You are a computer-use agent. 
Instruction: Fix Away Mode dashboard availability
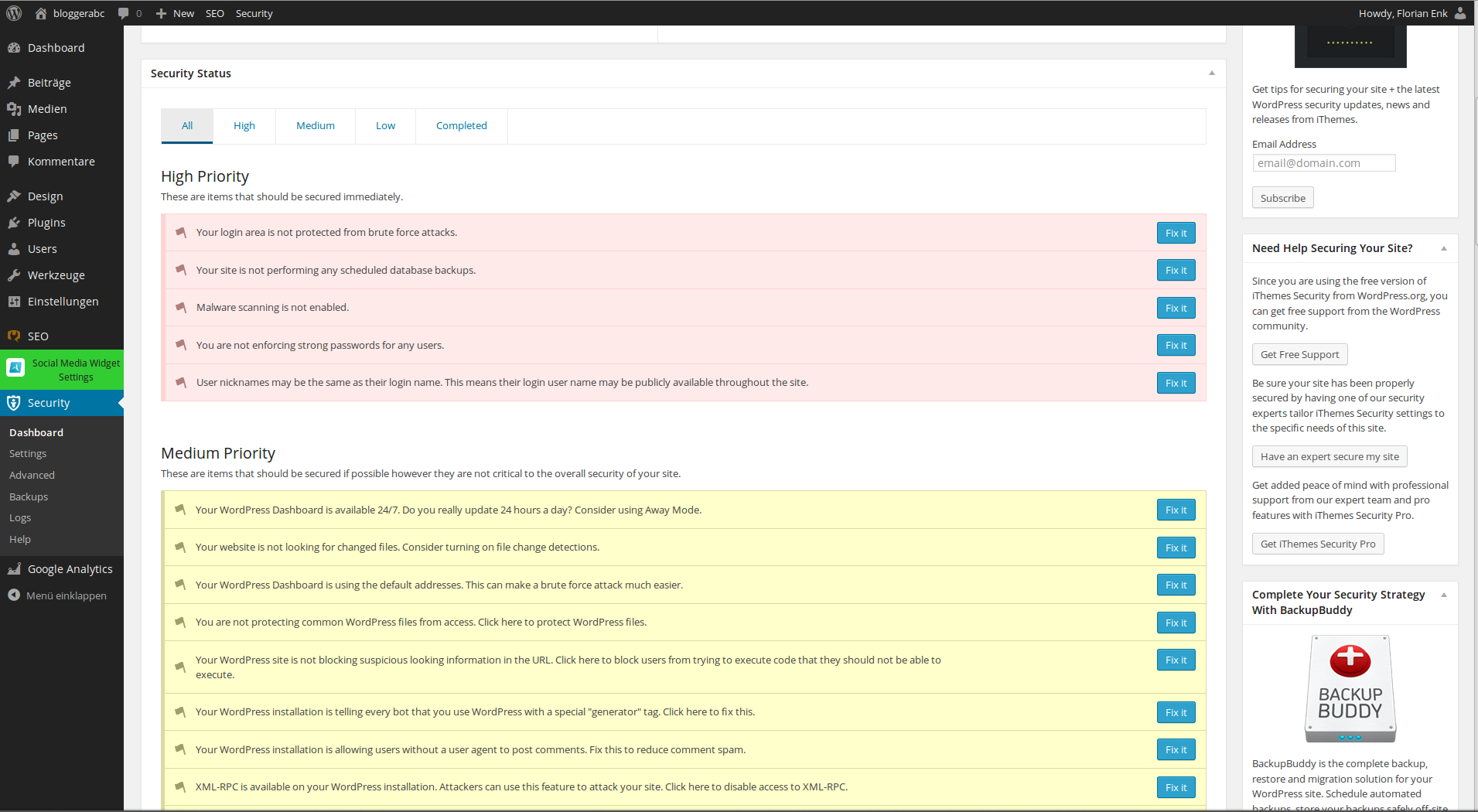1176,510
